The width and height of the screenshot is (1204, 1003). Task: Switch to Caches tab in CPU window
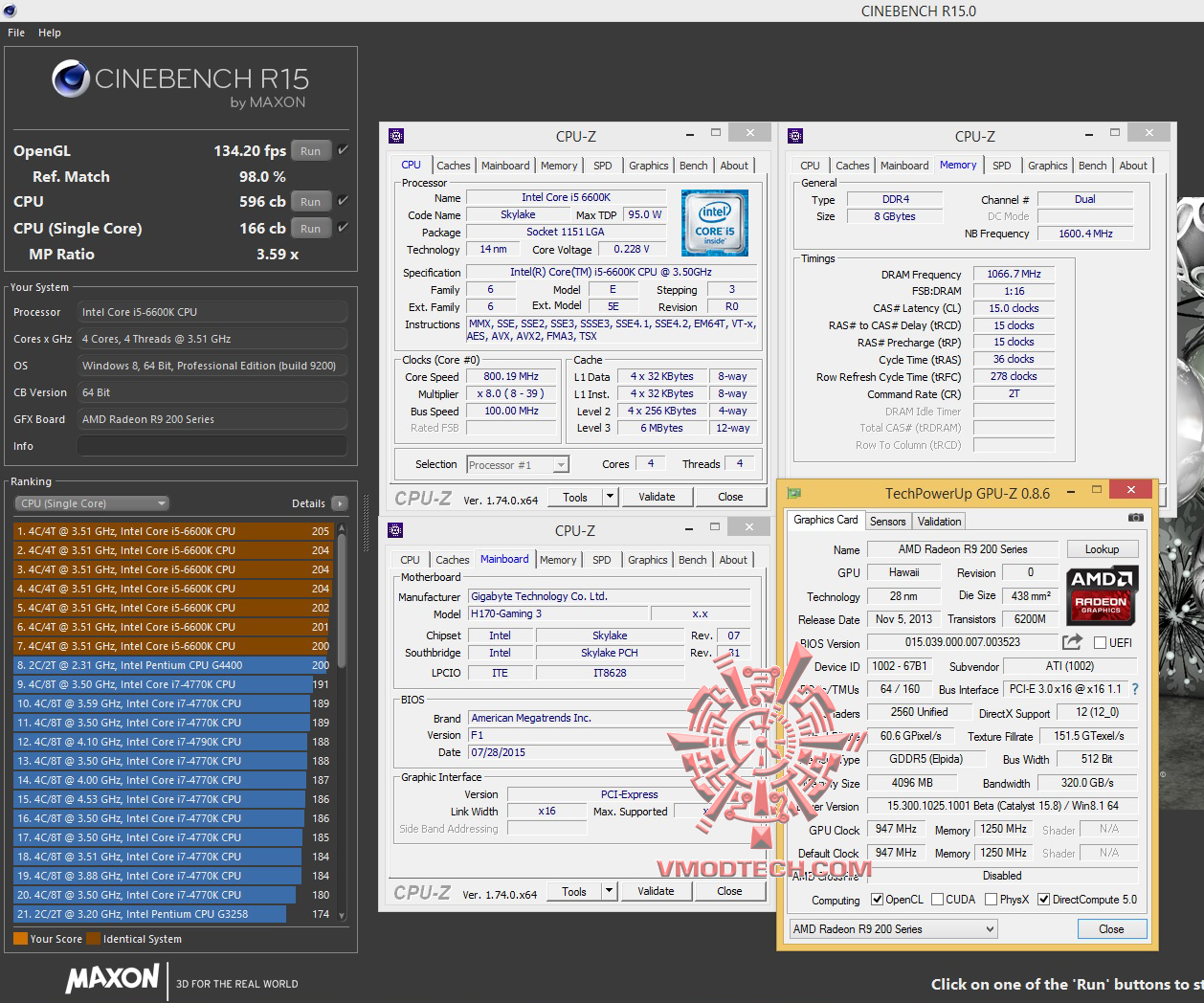pos(453,166)
